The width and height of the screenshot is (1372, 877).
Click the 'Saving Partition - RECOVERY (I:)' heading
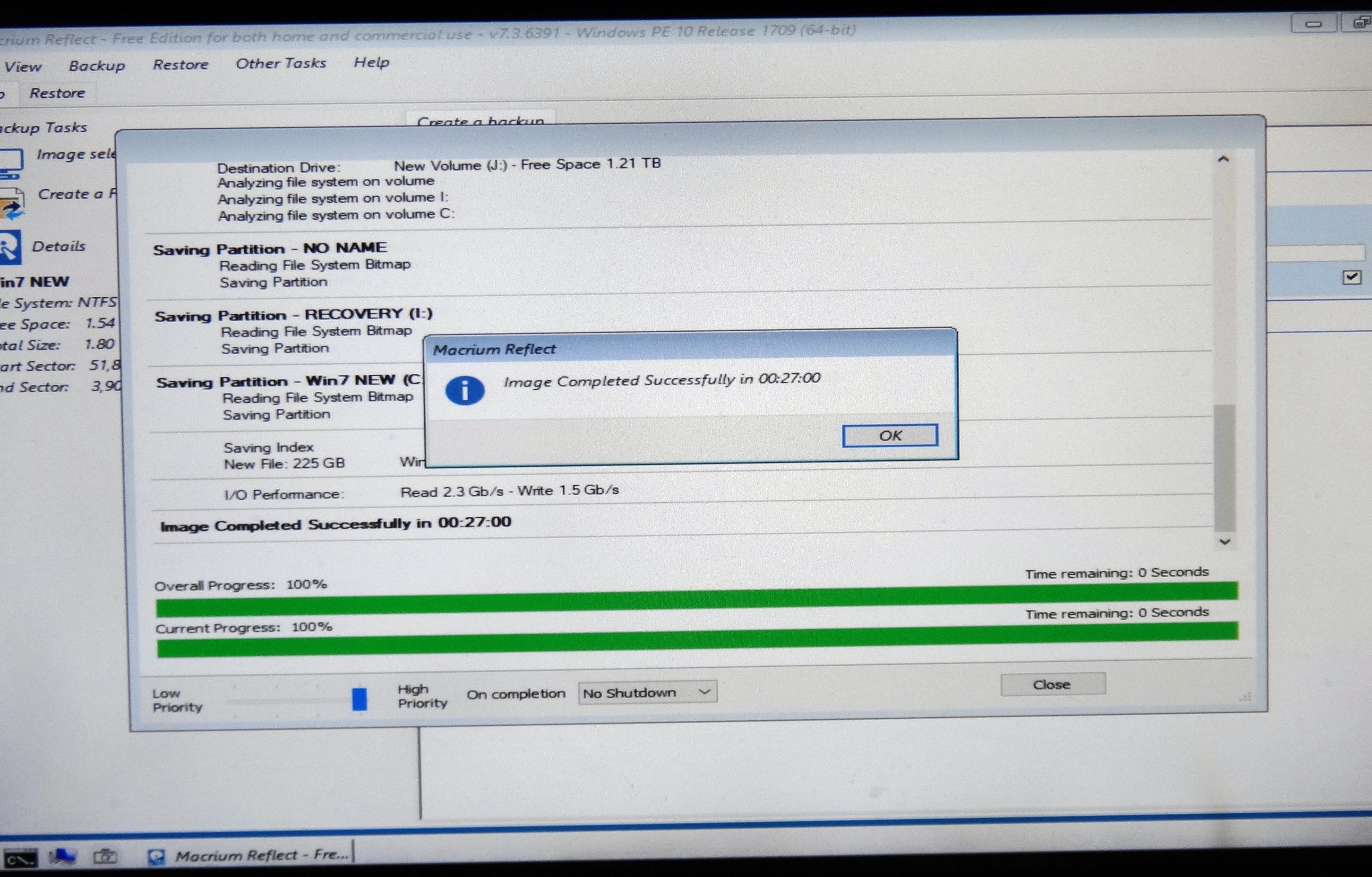pos(294,315)
